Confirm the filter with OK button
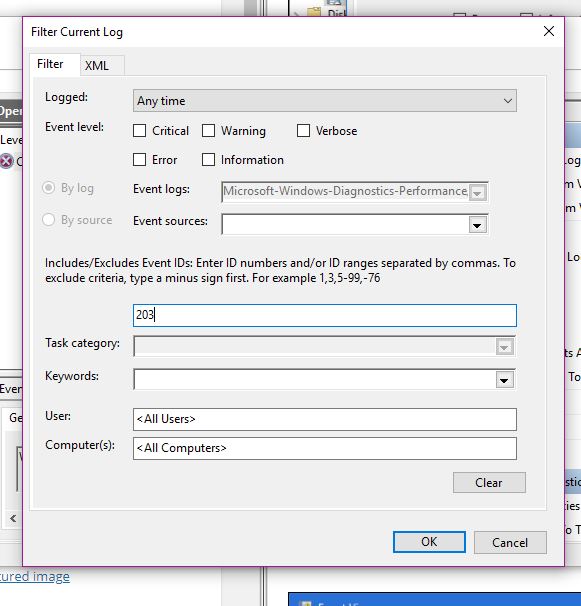581x606 pixels. tap(429, 542)
